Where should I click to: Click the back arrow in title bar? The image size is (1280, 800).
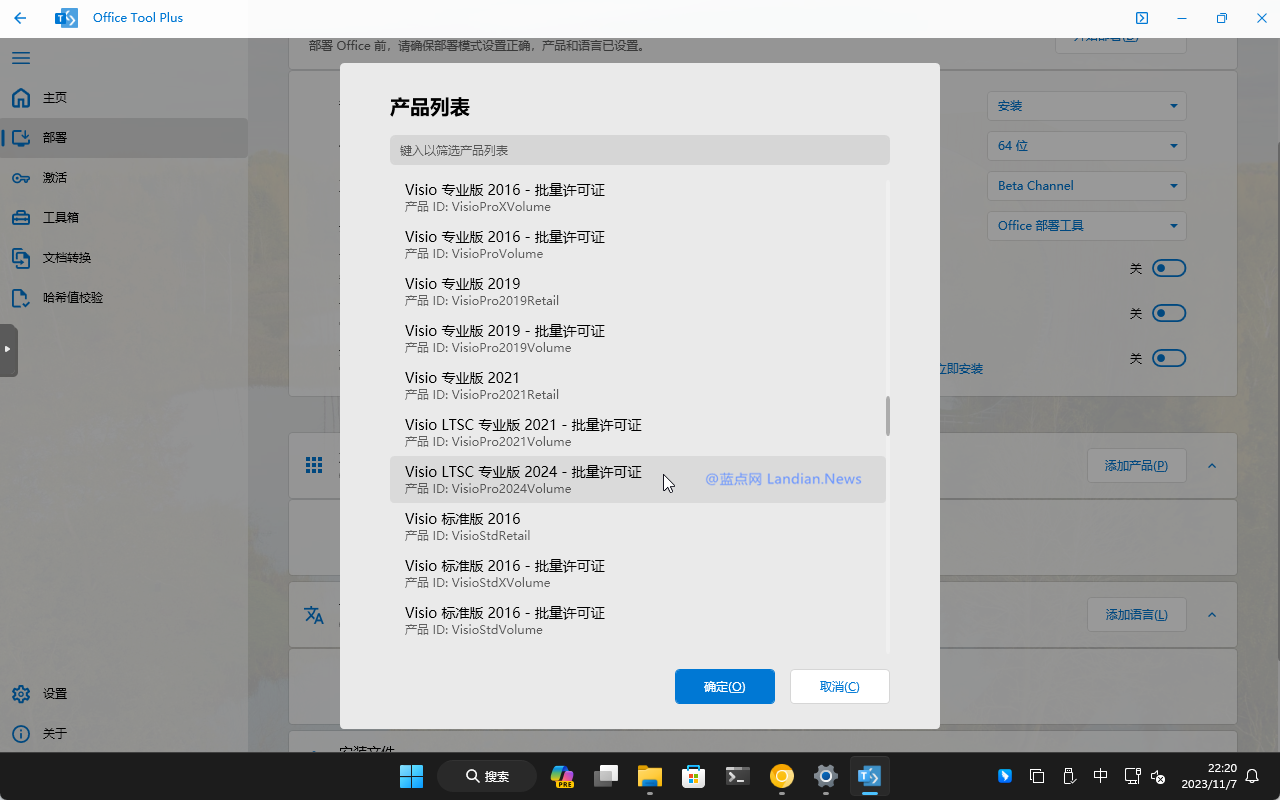coord(20,18)
